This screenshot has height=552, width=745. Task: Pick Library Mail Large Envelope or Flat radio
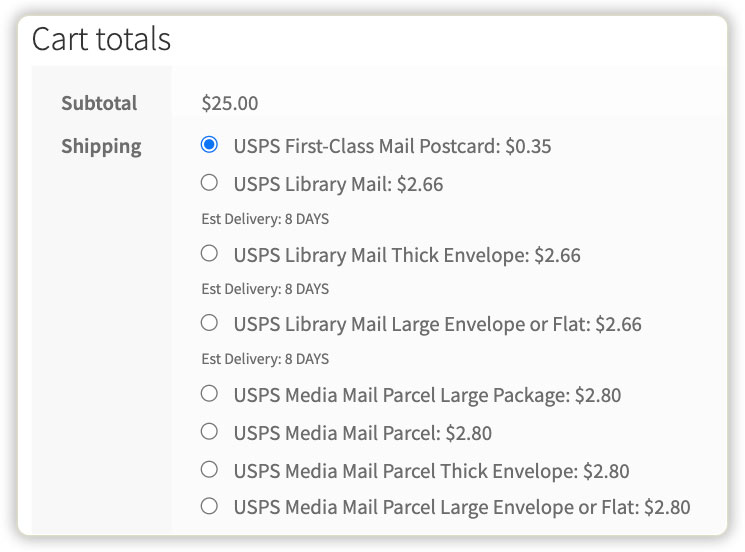point(209,322)
